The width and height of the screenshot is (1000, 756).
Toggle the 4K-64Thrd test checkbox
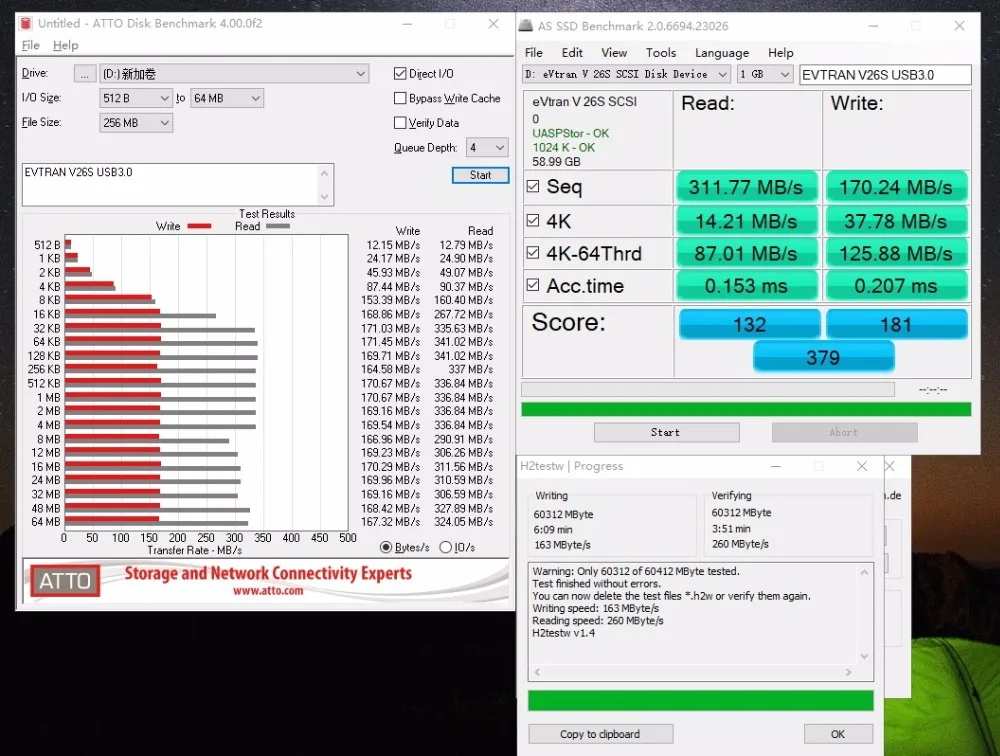point(533,253)
